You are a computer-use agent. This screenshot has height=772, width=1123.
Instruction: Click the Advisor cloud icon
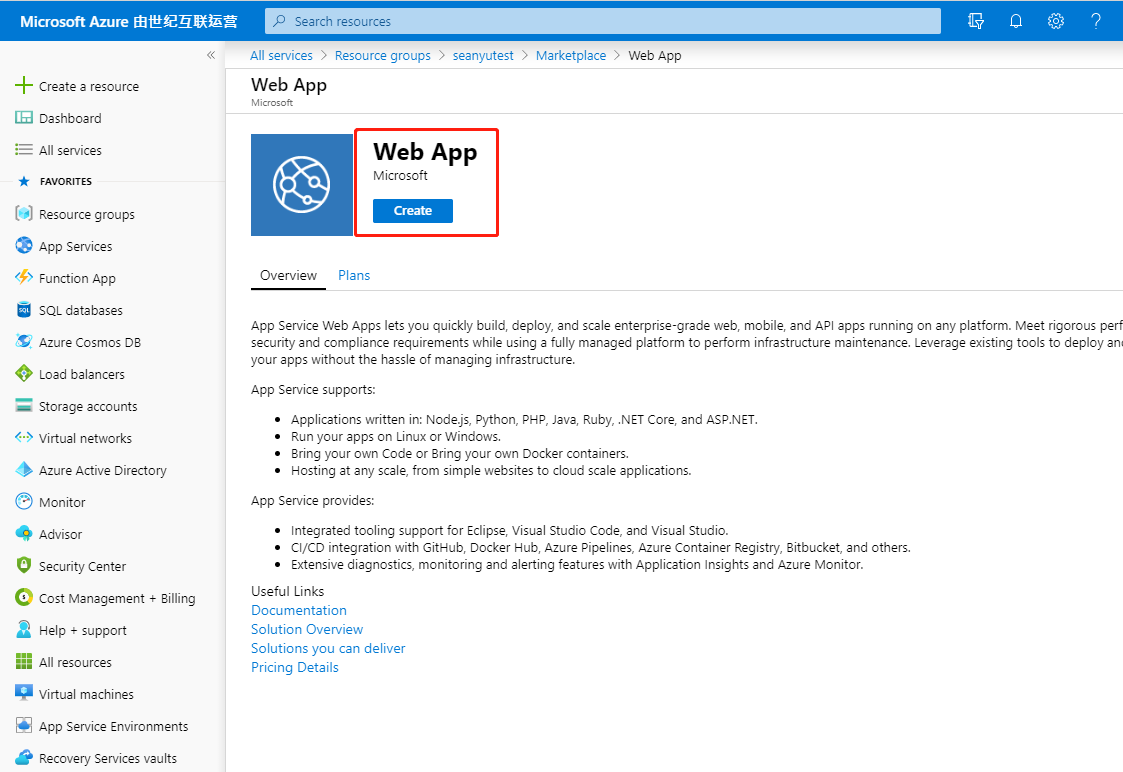(x=24, y=534)
